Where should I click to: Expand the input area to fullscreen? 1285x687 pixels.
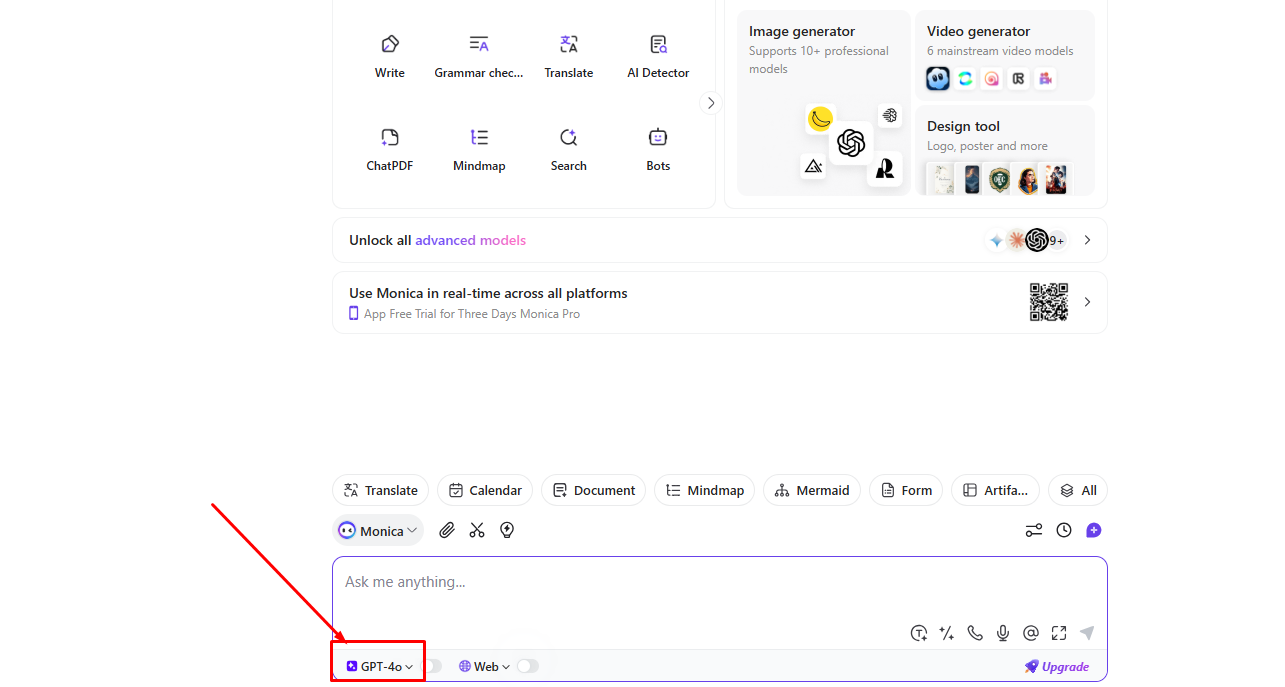pos(1059,633)
